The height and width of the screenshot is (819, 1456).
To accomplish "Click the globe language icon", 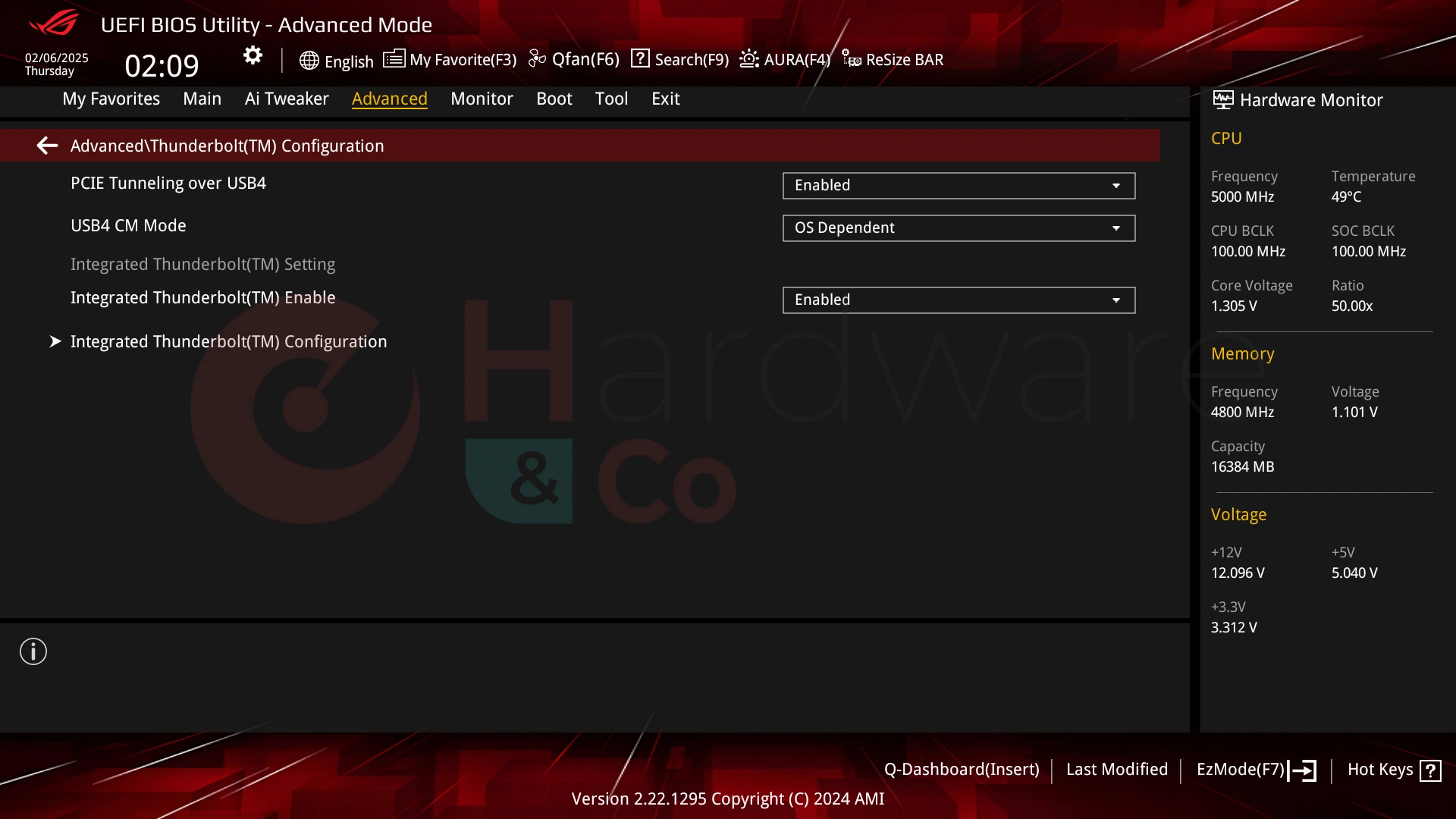I will coord(309,60).
